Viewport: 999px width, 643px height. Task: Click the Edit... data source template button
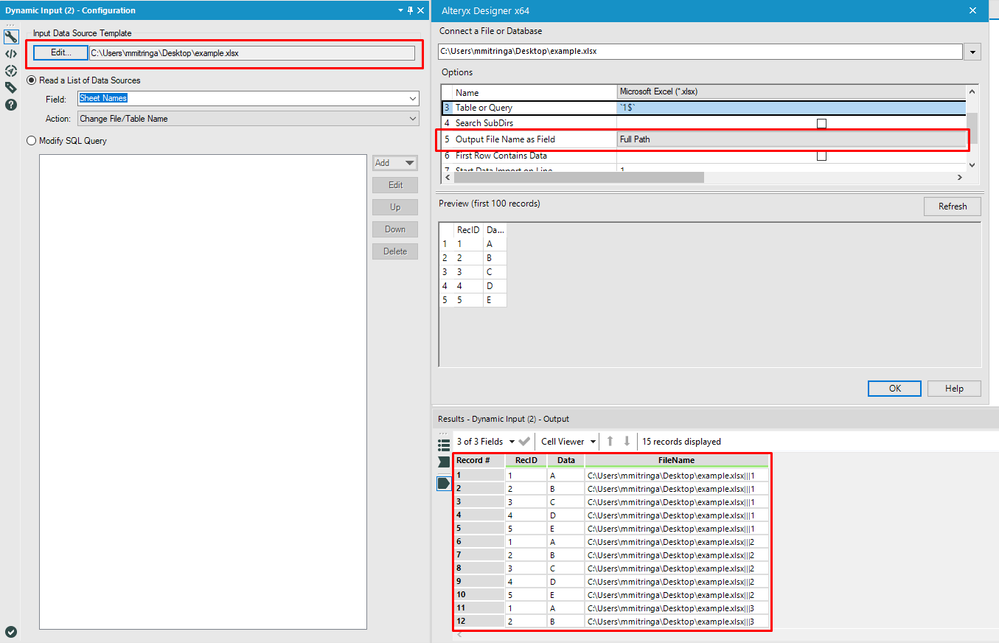(x=61, y=53)
